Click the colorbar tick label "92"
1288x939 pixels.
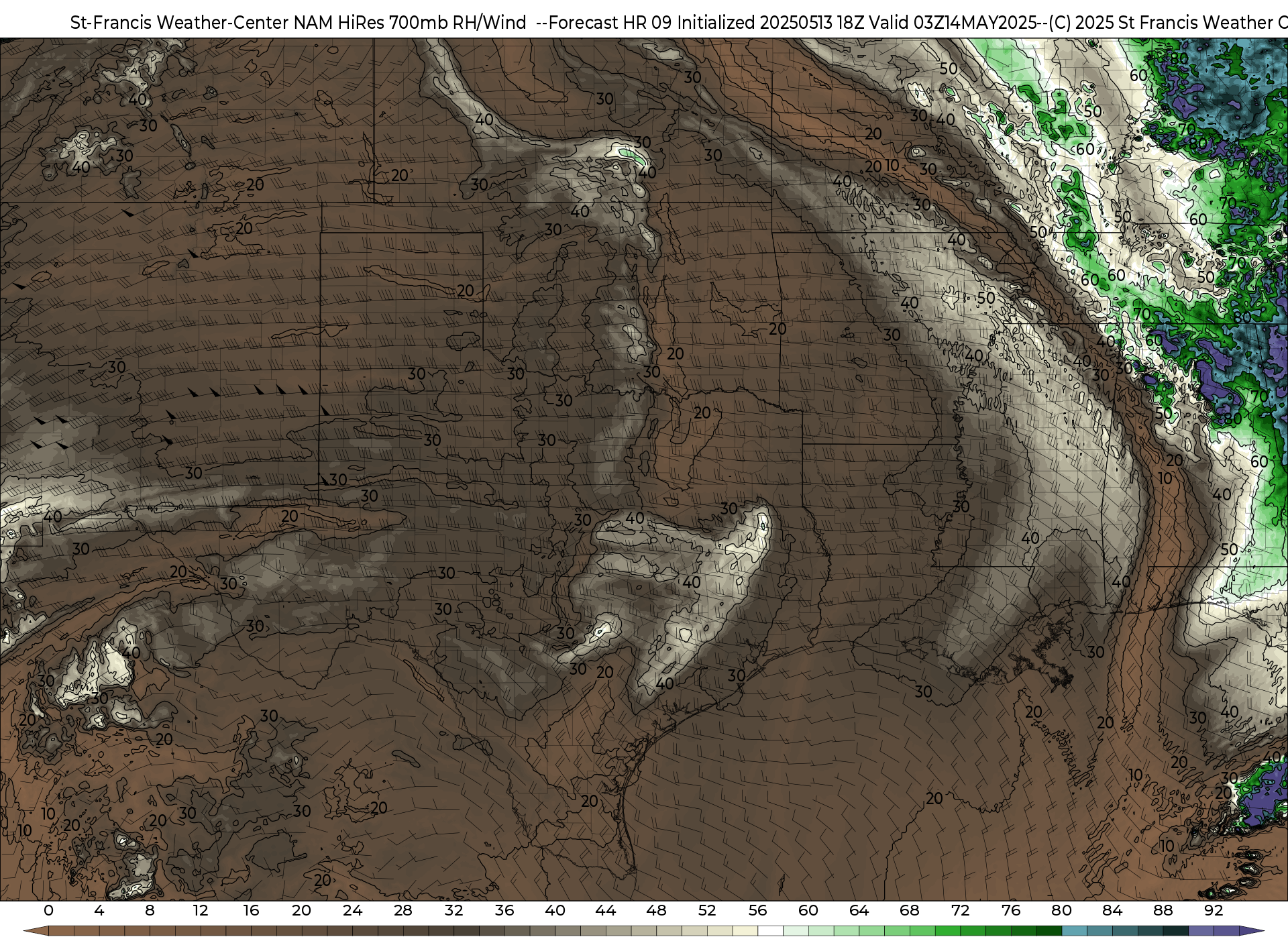[1214, 910]
